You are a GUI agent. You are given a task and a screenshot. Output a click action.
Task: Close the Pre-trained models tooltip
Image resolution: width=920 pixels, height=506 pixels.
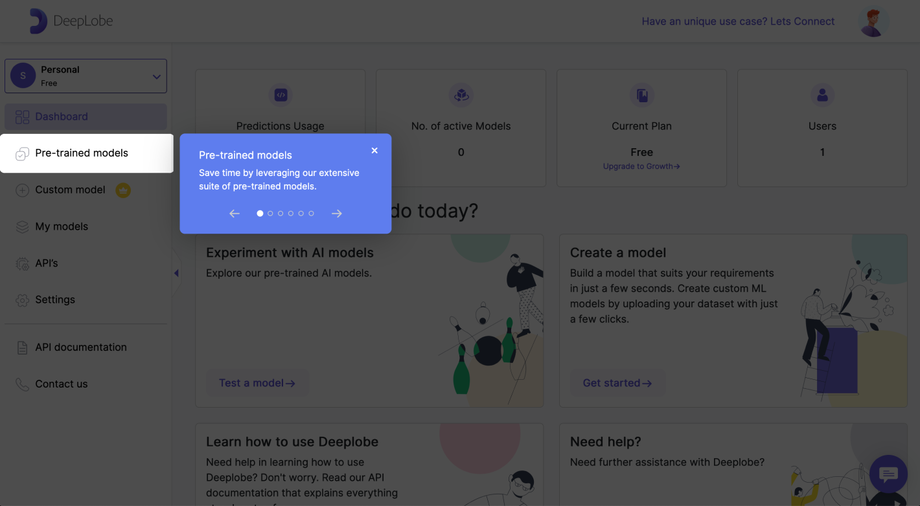[375, 151]
